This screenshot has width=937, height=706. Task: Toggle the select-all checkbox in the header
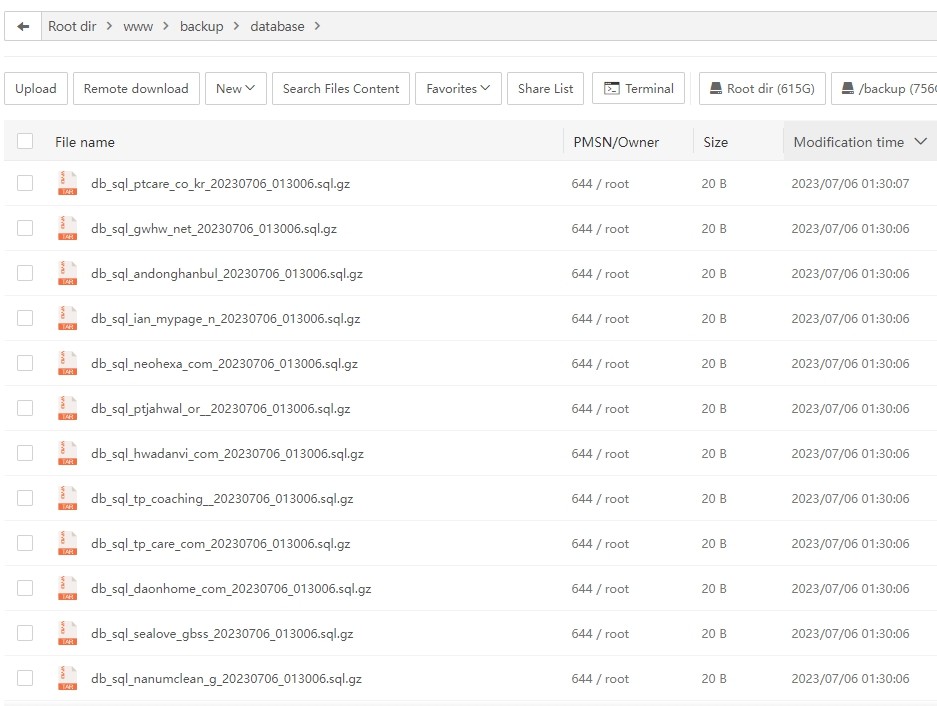point(25,142)
